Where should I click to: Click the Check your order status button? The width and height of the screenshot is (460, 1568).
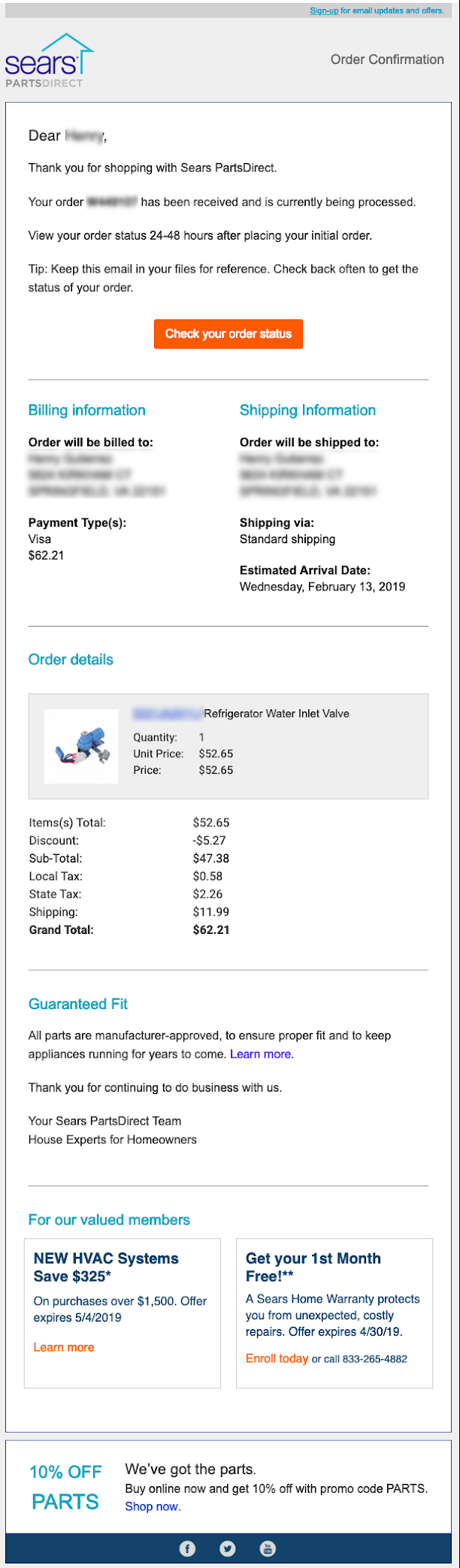228,334
